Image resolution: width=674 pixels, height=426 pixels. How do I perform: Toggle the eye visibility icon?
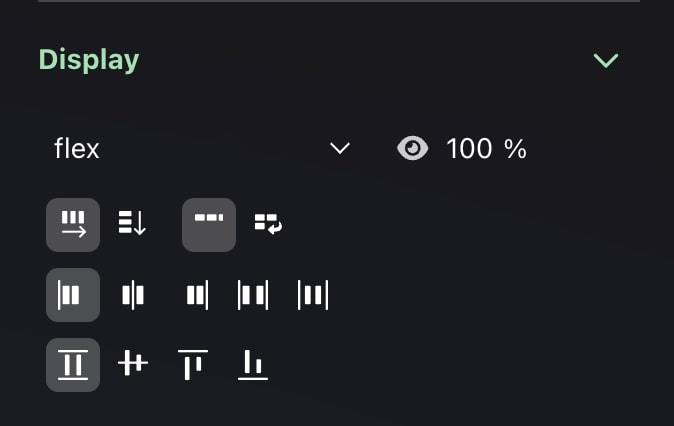point(412,149)
